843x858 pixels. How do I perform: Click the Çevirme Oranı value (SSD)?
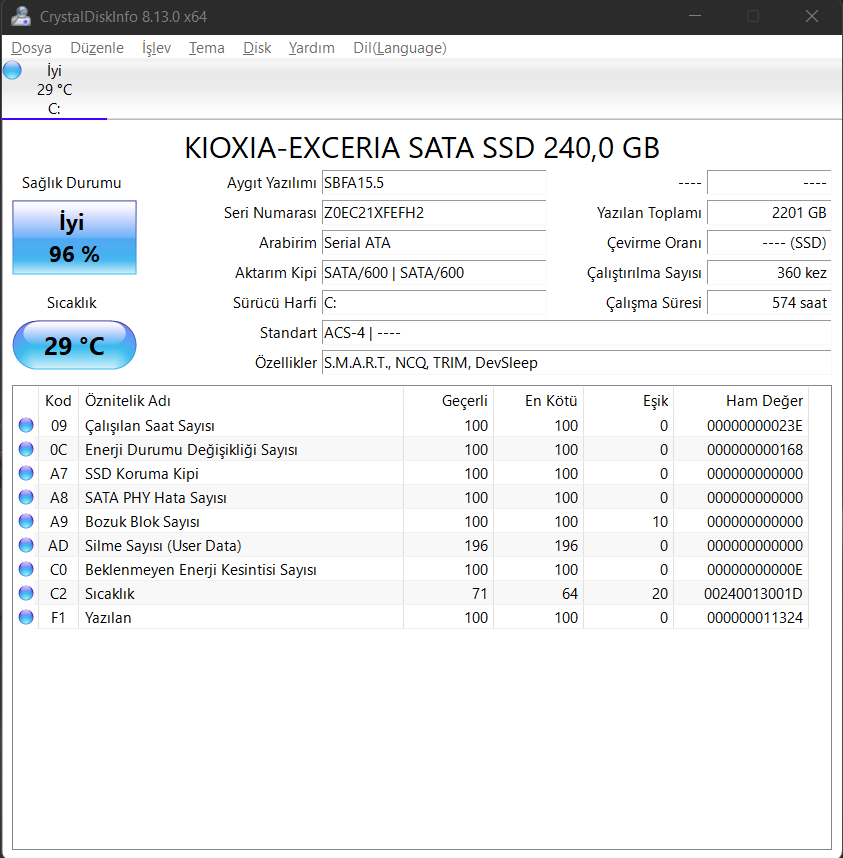coord(769,243)
